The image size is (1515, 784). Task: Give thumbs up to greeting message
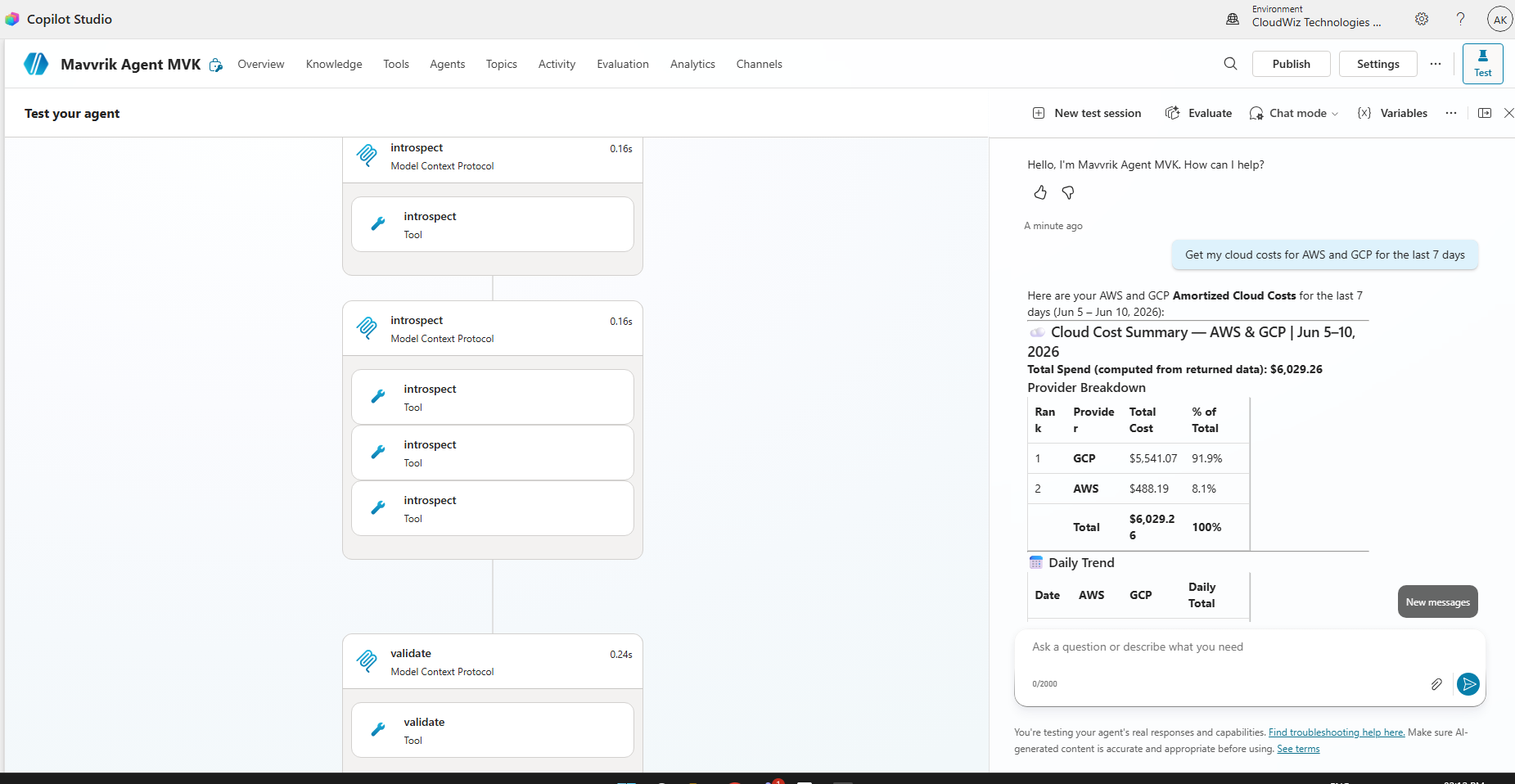(x=1040, y=192)
